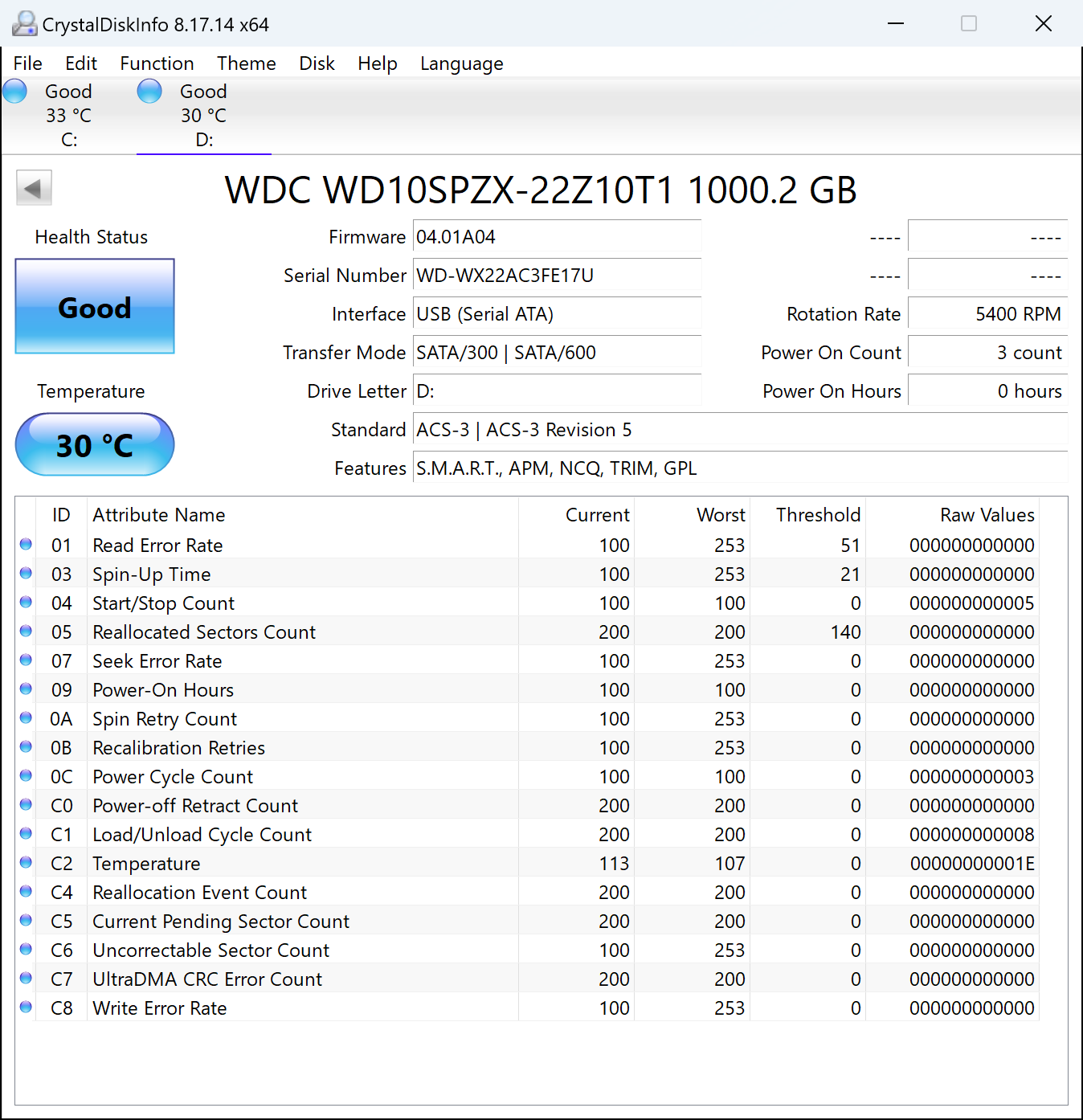
Task: Switch to the C: drive tab at 33 °C
Action: point(69,116)
